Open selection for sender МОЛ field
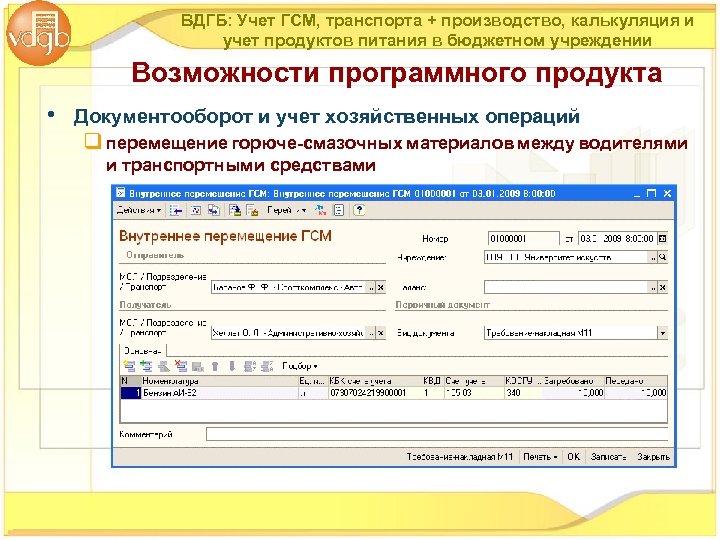720x540 pixels. pyautogui.click(x=371, y=287)
